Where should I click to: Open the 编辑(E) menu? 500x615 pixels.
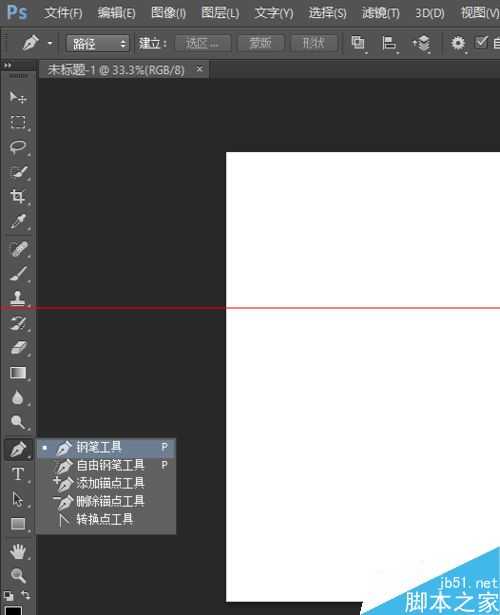point(116,13)
